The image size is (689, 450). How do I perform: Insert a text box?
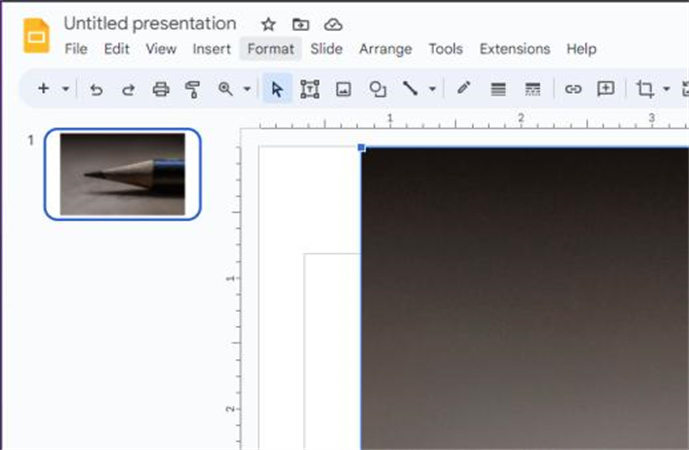[310, 89]
